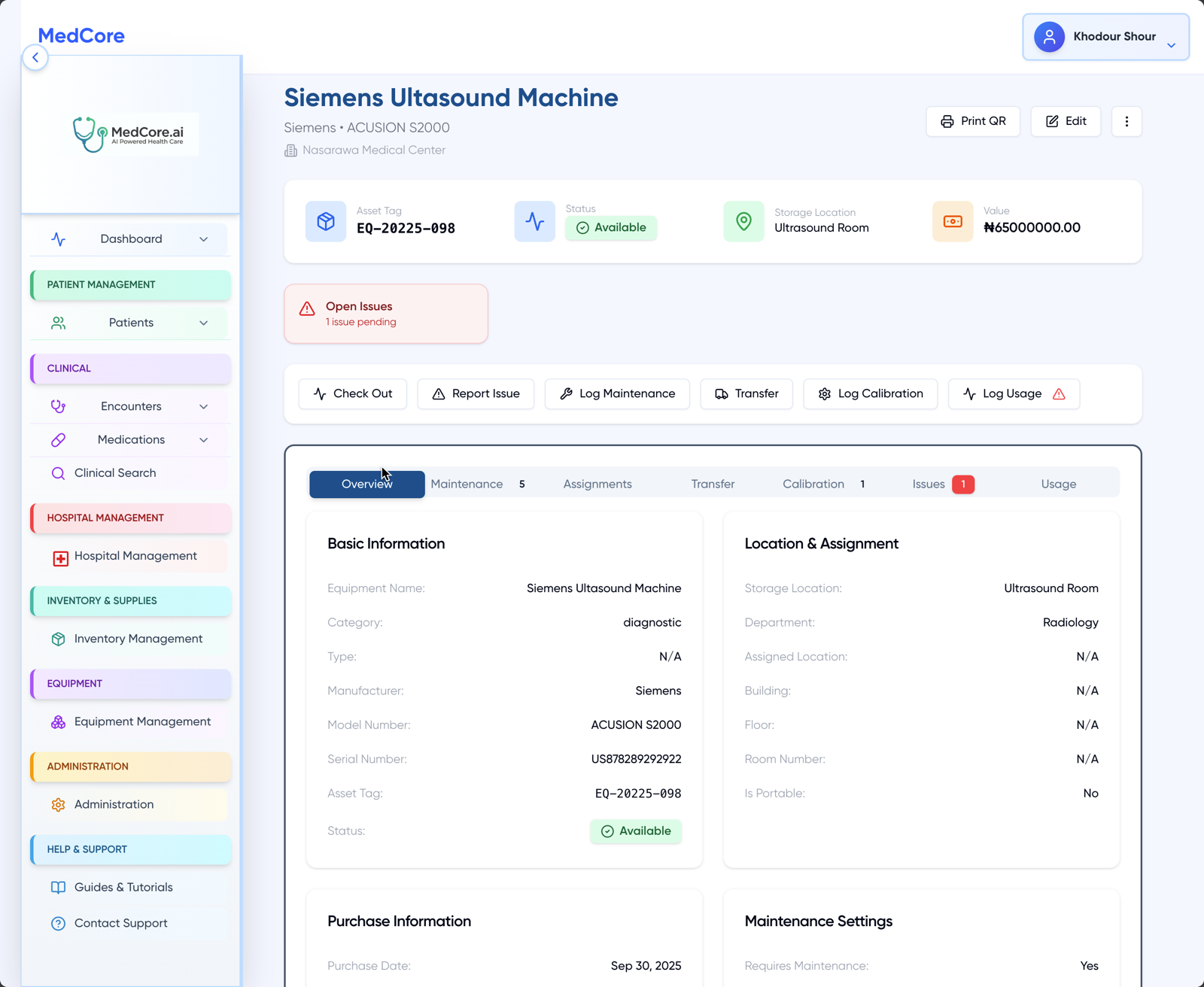The image size is (1204, 987).
Task: Open the Khodour Shour account dropdown
Action: click(x=1171, y=45)
